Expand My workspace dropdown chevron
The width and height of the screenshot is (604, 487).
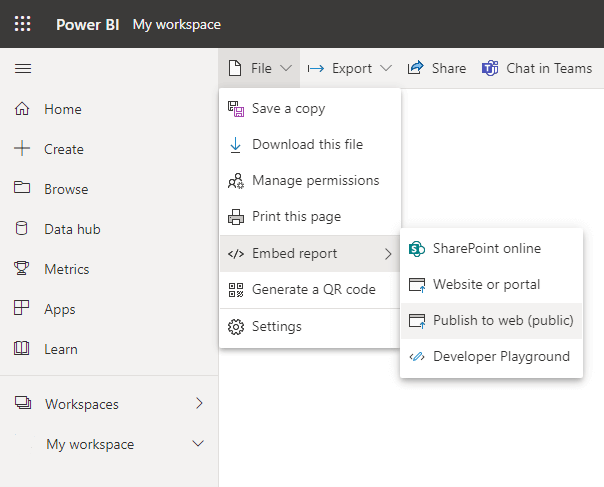pos(198,444)
